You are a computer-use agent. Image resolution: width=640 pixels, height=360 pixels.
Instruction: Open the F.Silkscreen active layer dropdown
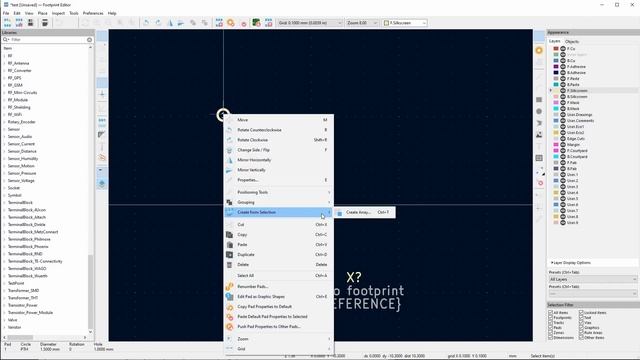(x=404, y=23)
